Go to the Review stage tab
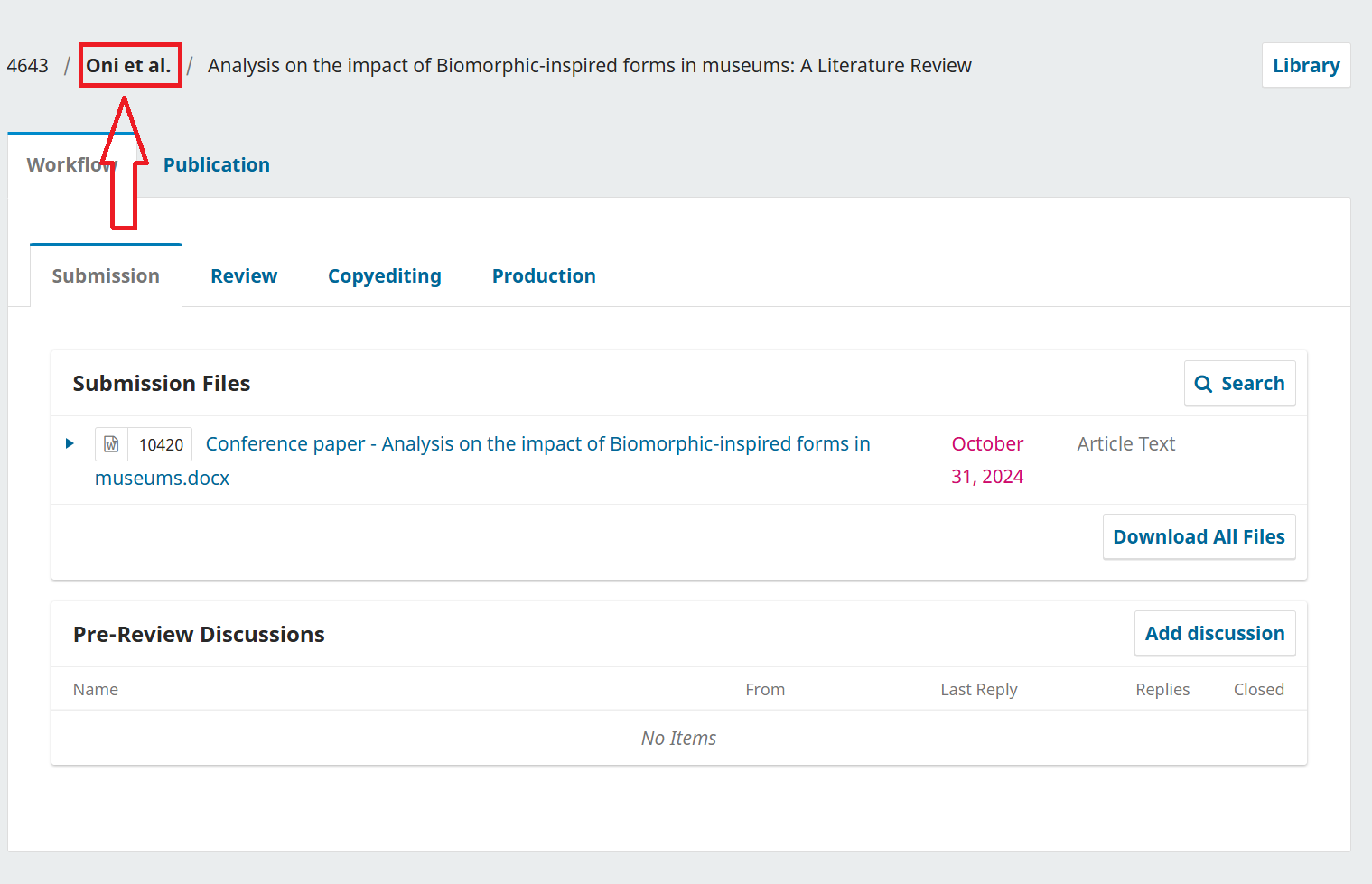The height and width of the screenshot is (884, 1372). point(244,276)
